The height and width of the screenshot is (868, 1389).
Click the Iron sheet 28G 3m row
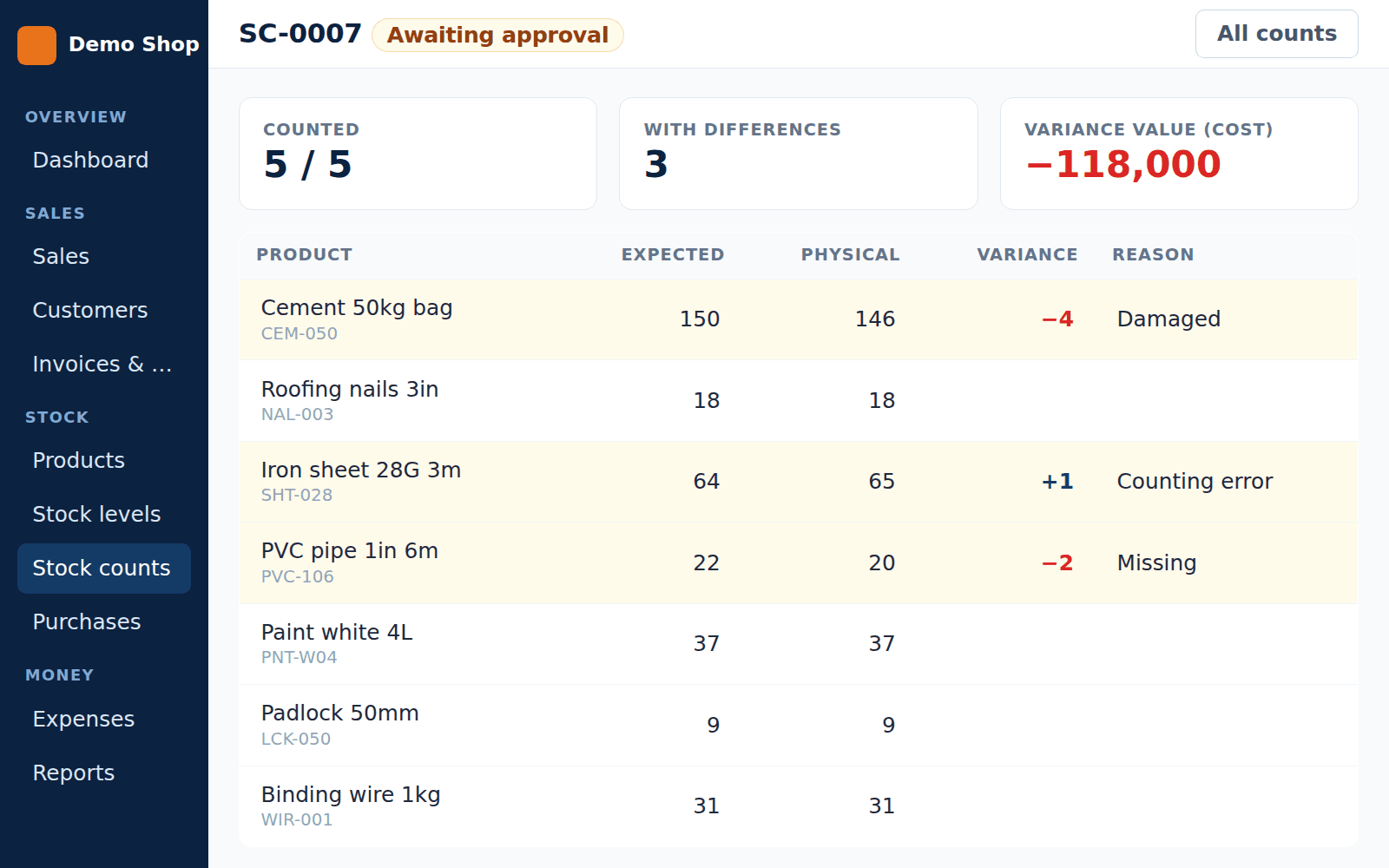(x=798, y=482)
